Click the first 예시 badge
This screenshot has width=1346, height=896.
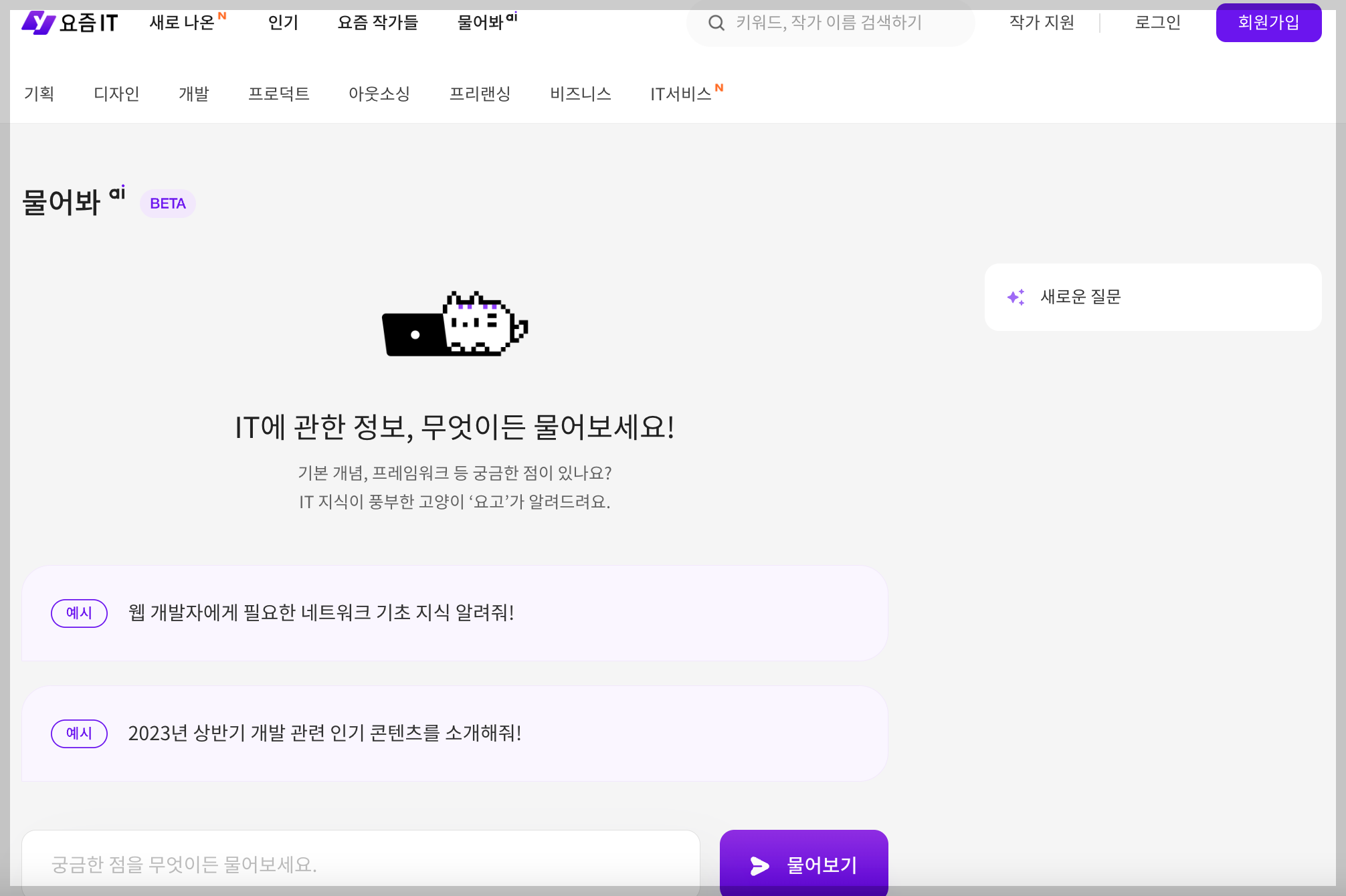[x=79, y=613]
